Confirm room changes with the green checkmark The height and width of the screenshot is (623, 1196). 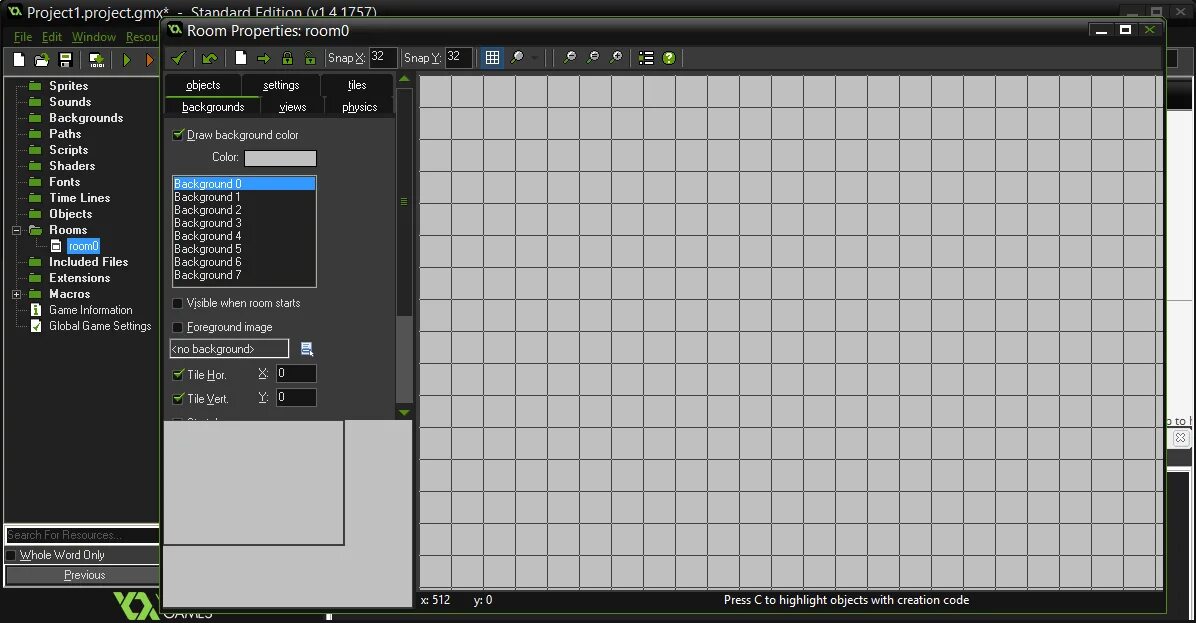(x=180, y=58)
